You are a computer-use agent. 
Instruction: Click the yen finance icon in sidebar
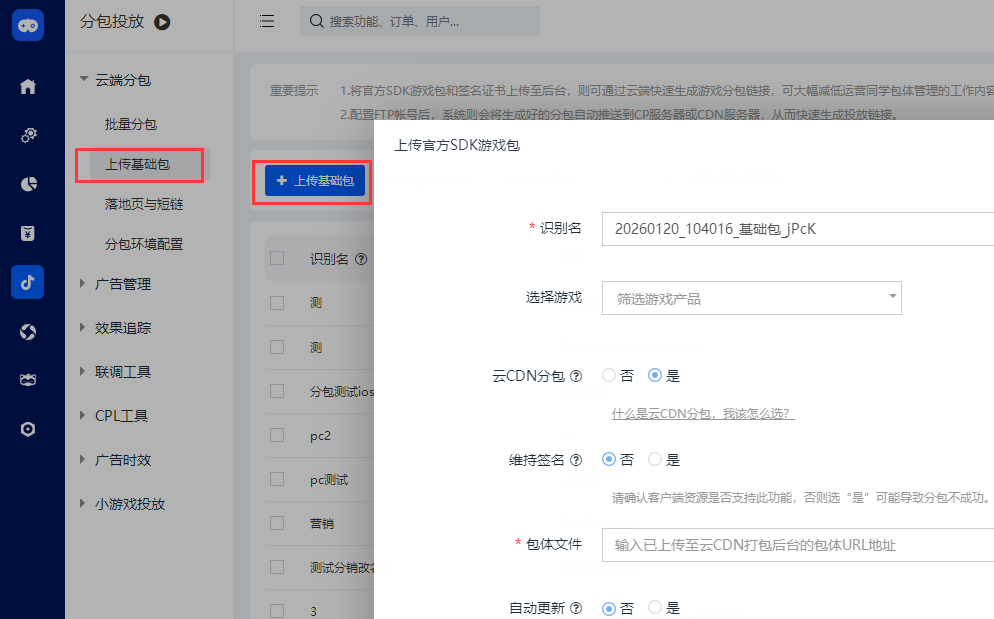28,233
